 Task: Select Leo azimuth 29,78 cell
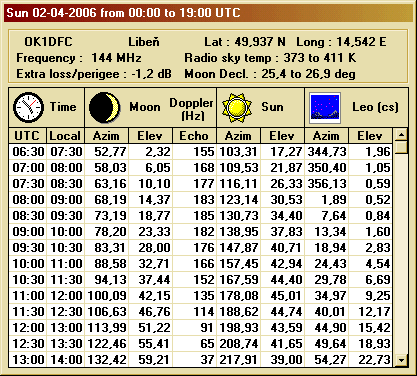coord(326,280)
